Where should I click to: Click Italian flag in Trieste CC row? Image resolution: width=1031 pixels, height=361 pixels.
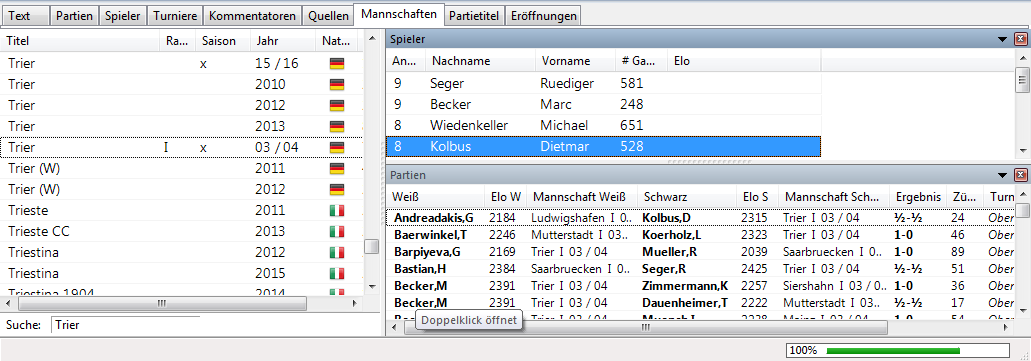coord(337,231)
